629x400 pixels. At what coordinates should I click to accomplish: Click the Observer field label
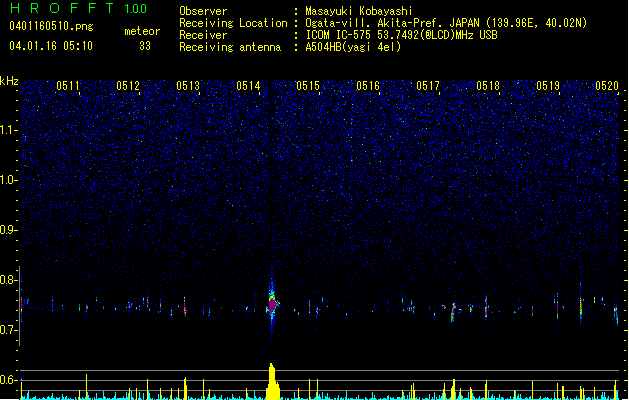(203, 11)
